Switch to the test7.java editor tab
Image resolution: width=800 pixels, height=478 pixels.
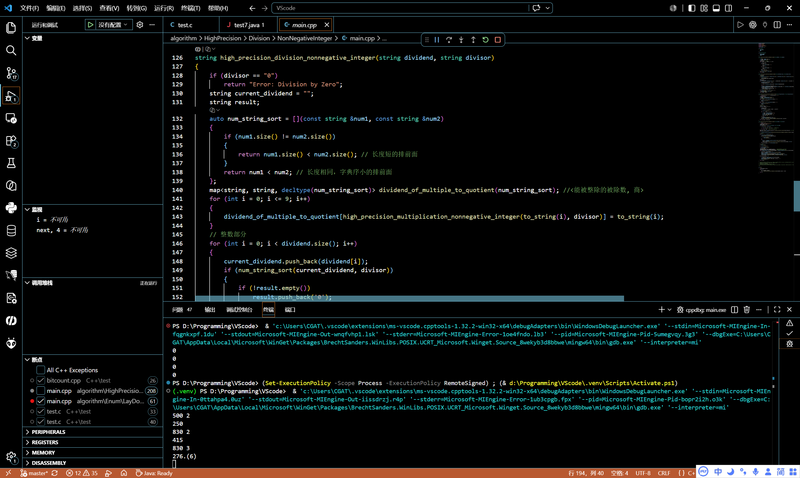(x=246, y=24)
